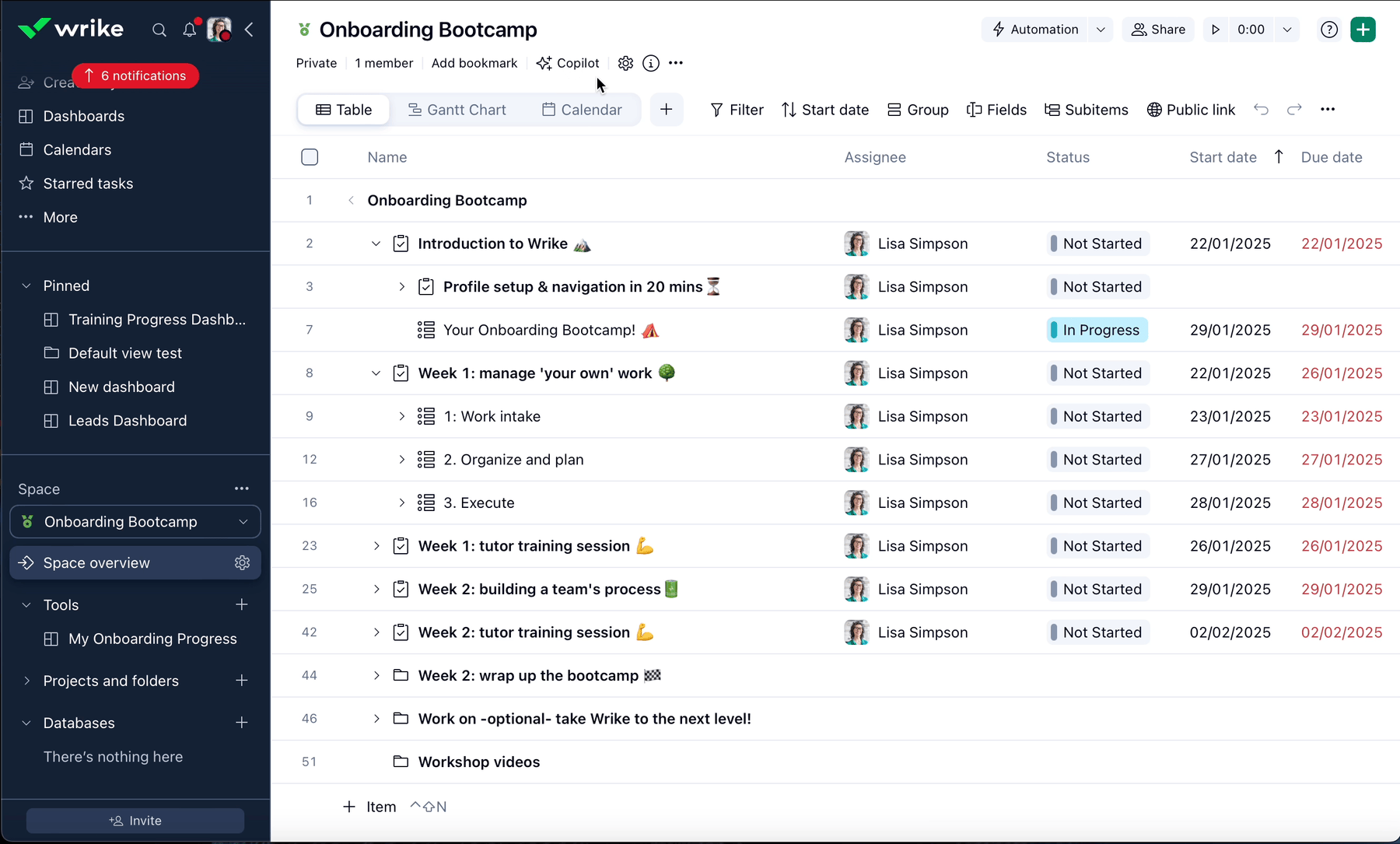1400x844 pixels.
Task: Switch to the Calendar view tab
Action: coord(582,110)
